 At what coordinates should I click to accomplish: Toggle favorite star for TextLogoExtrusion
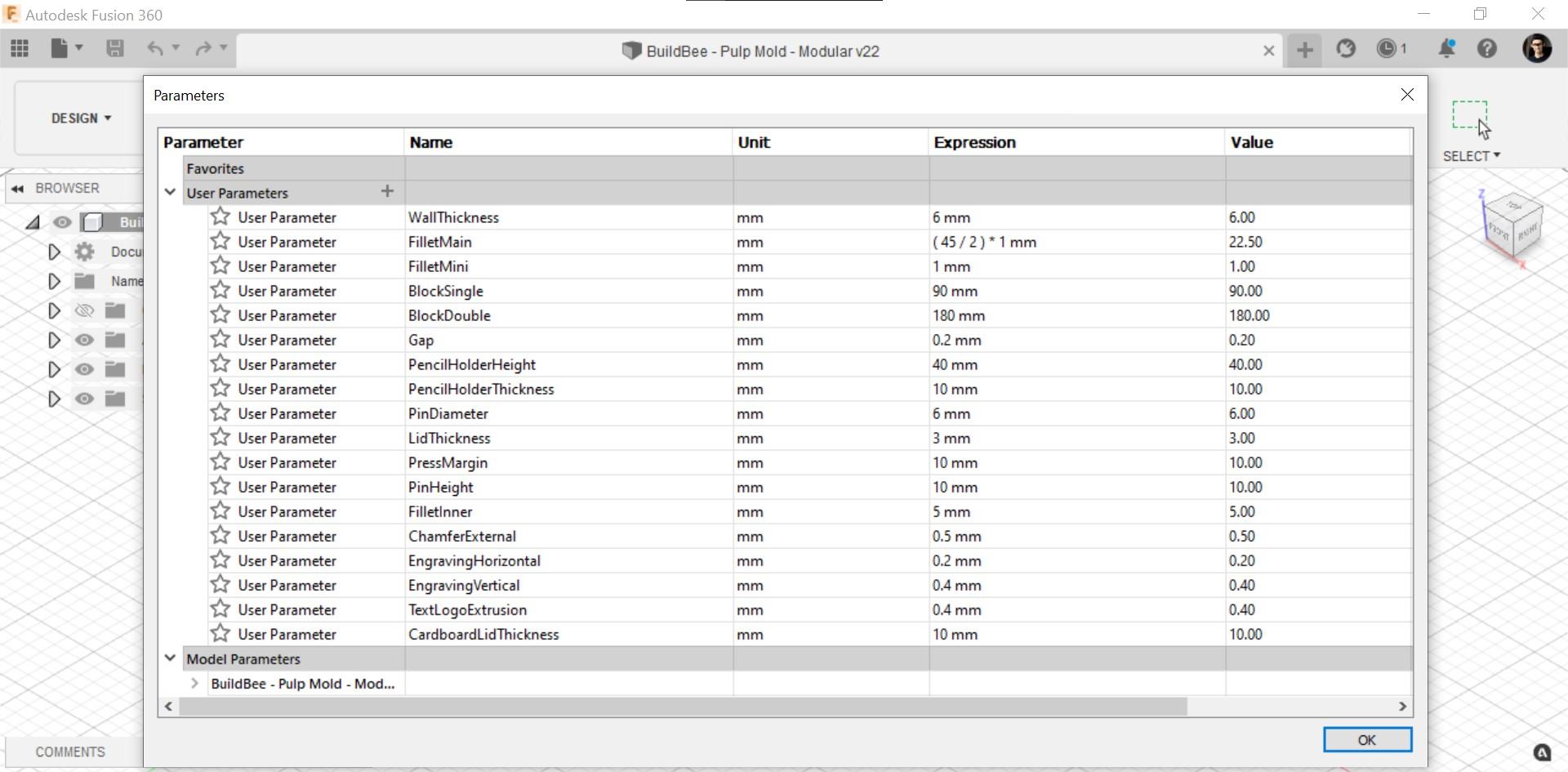click(x=220, y=609)
